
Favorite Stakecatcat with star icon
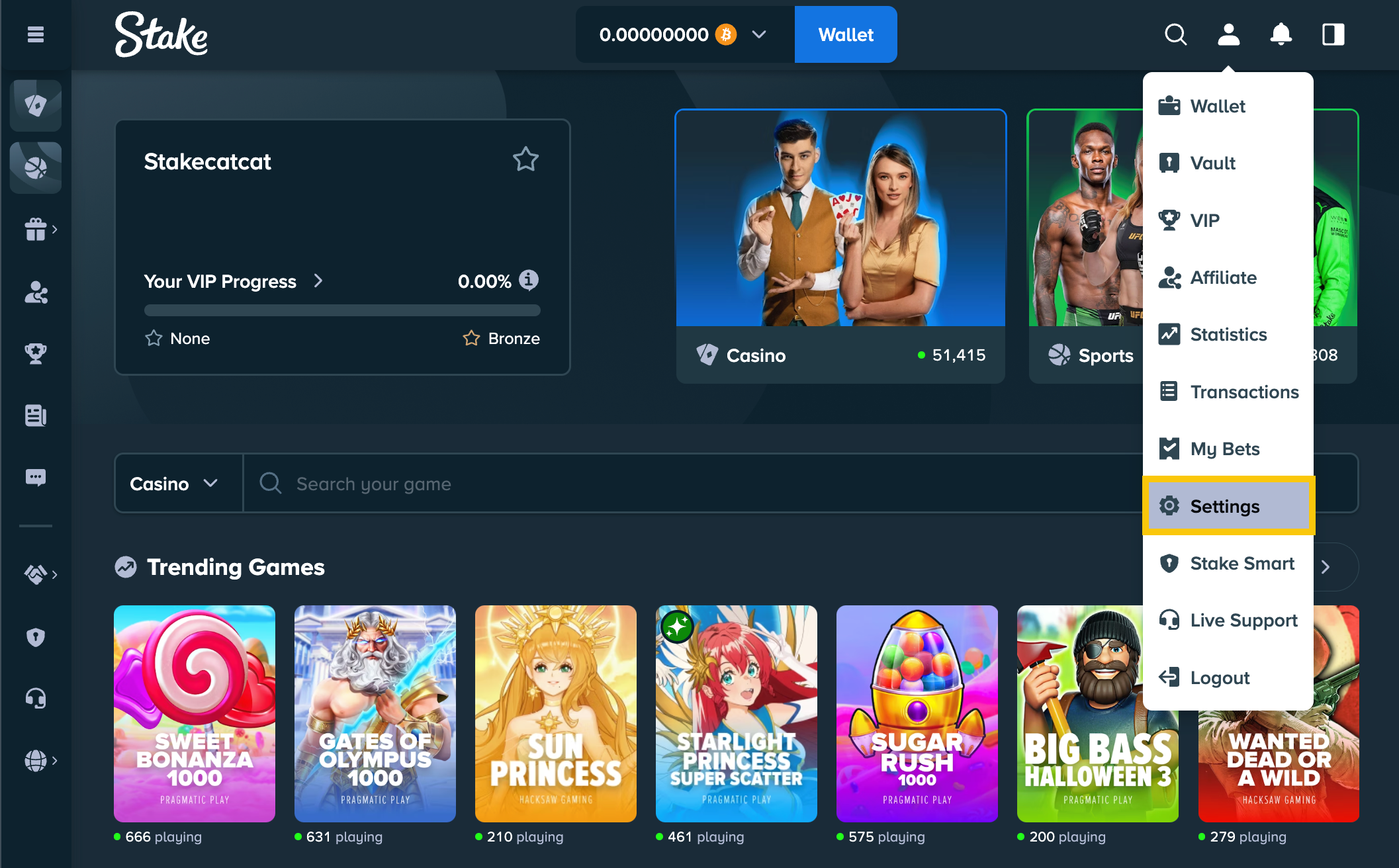pos(525,159)
